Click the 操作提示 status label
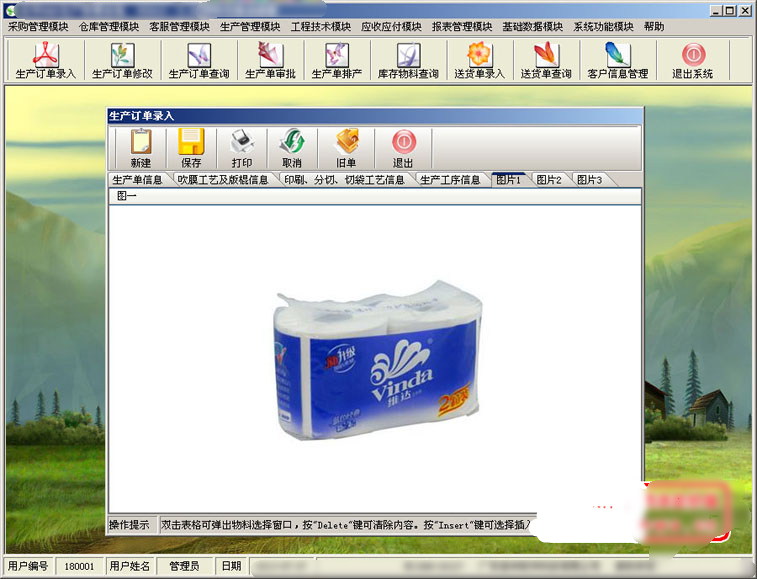 tap(129, 524)
